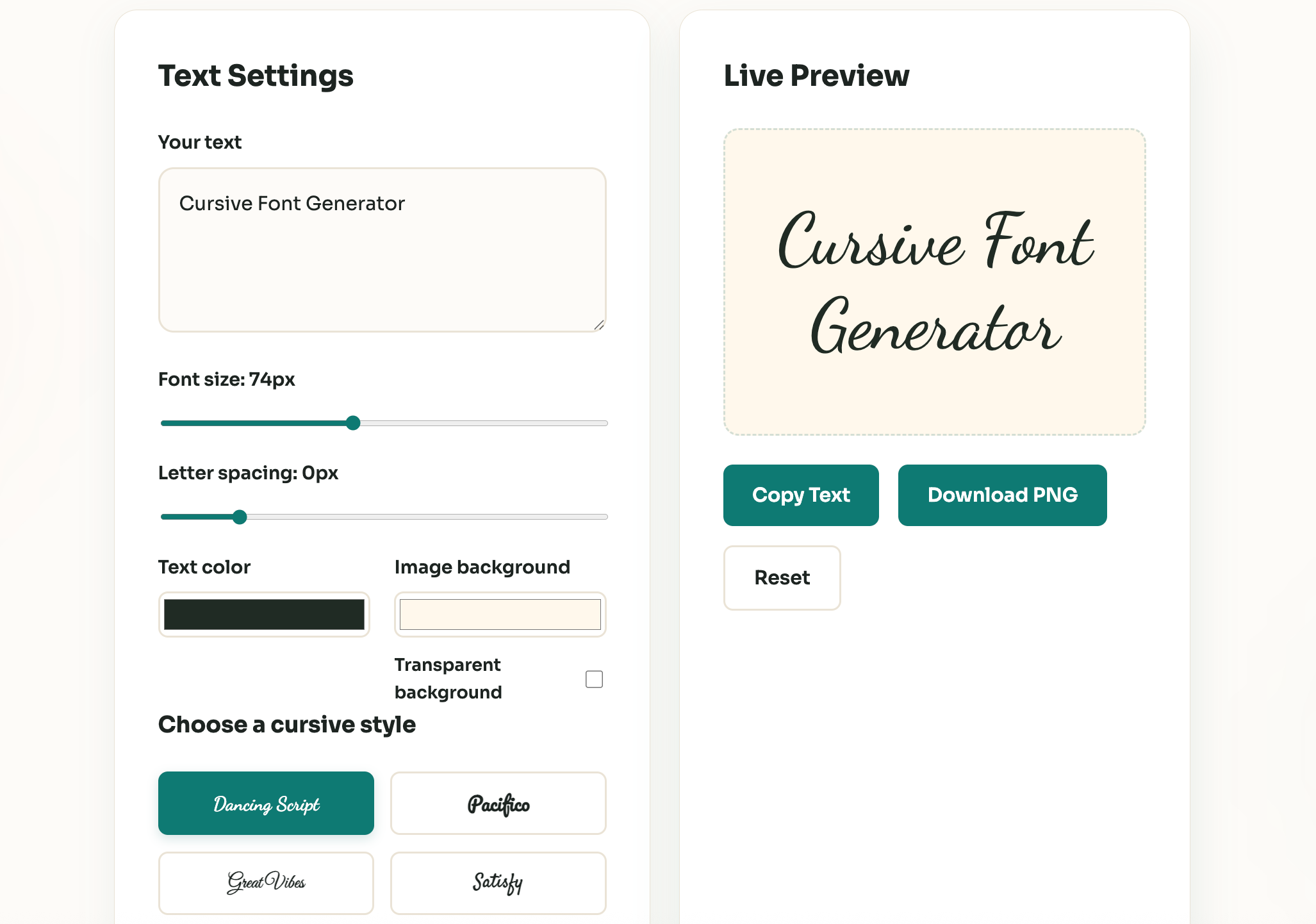Screen dimensions: 1316x924
Task: Click the textarea resize grip corner
Action: coord(599,326)
